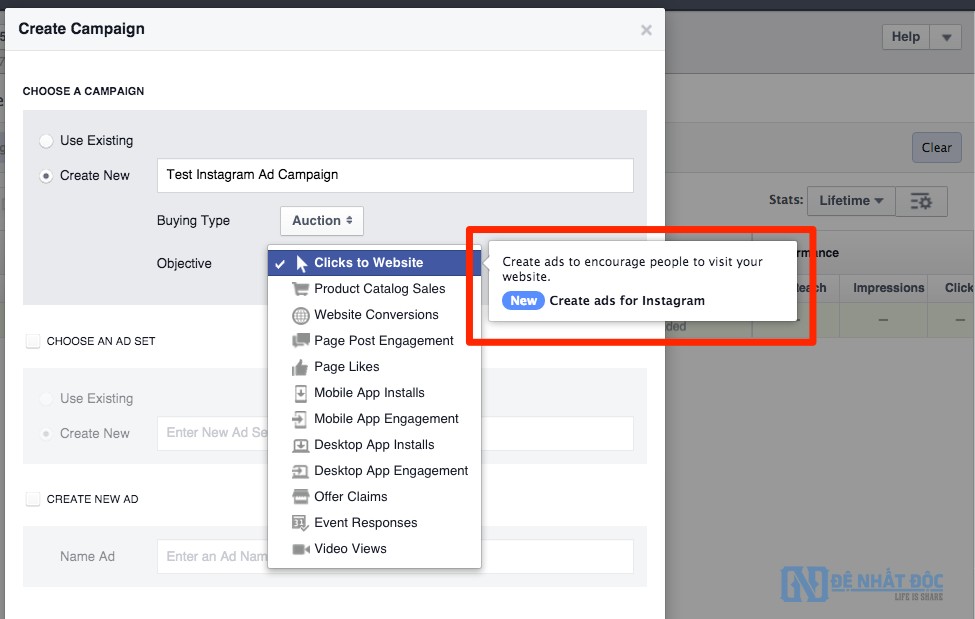Tick the Choose an Ad Set checkbox

(x=33, y=341)
